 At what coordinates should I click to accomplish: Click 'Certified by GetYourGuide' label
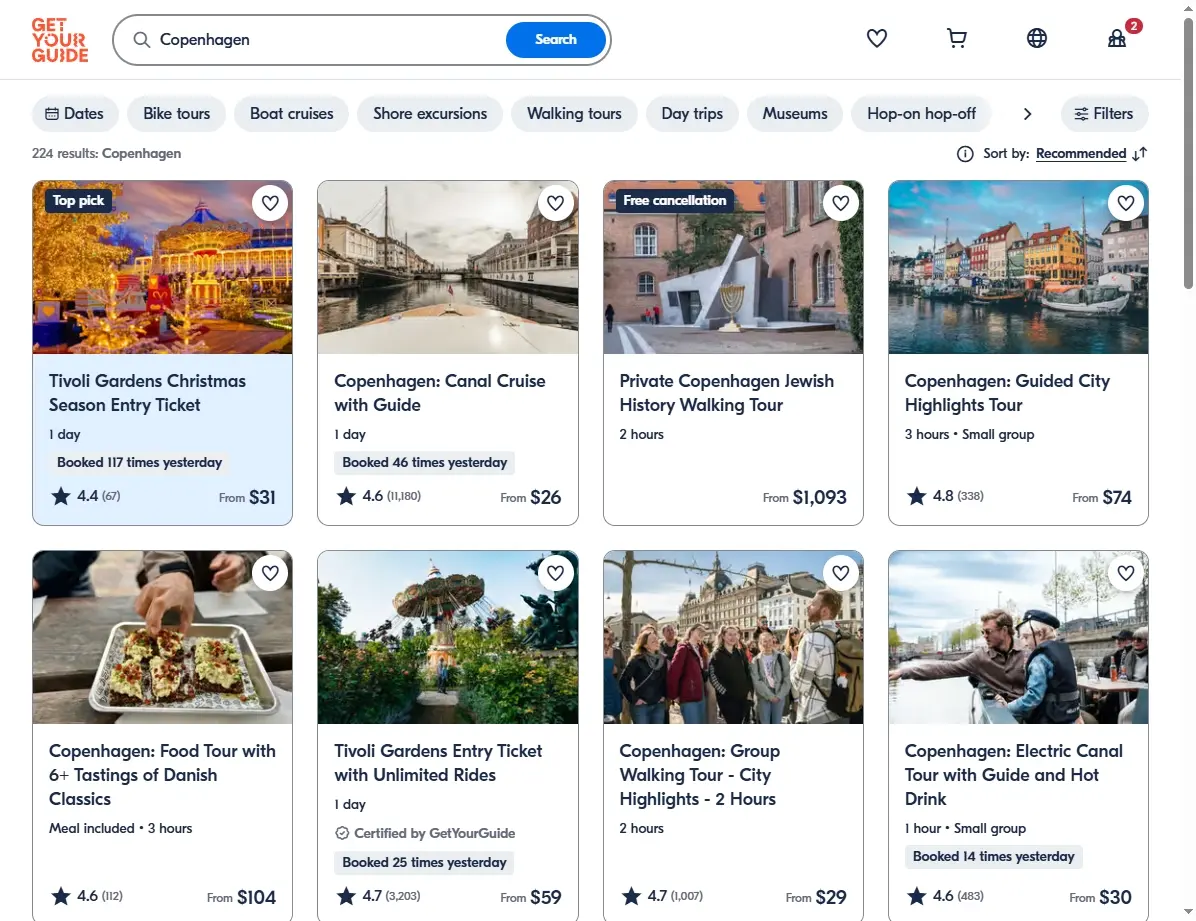coord(426,833)
